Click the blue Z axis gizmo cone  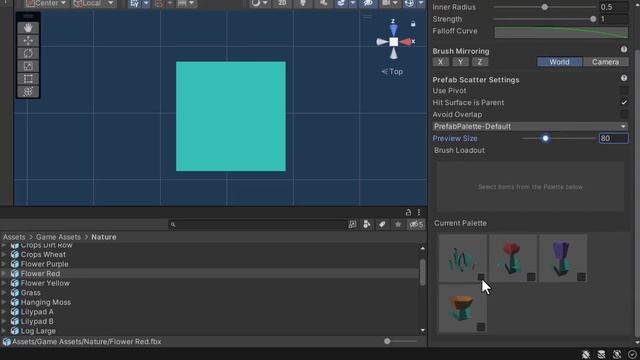393,30
